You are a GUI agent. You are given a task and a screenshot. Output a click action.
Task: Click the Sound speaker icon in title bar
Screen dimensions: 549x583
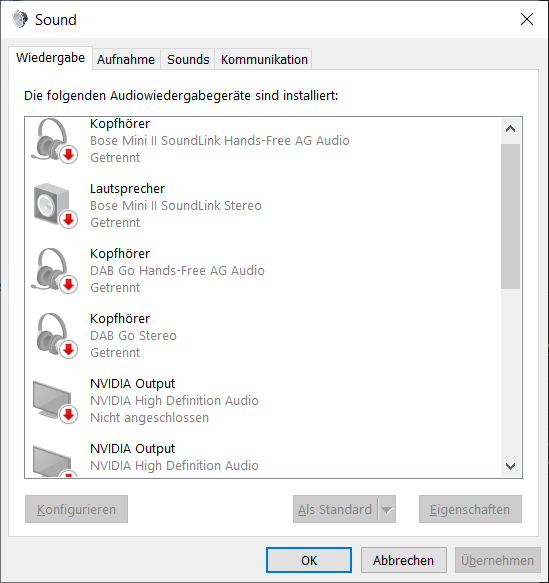pos(20,19)
